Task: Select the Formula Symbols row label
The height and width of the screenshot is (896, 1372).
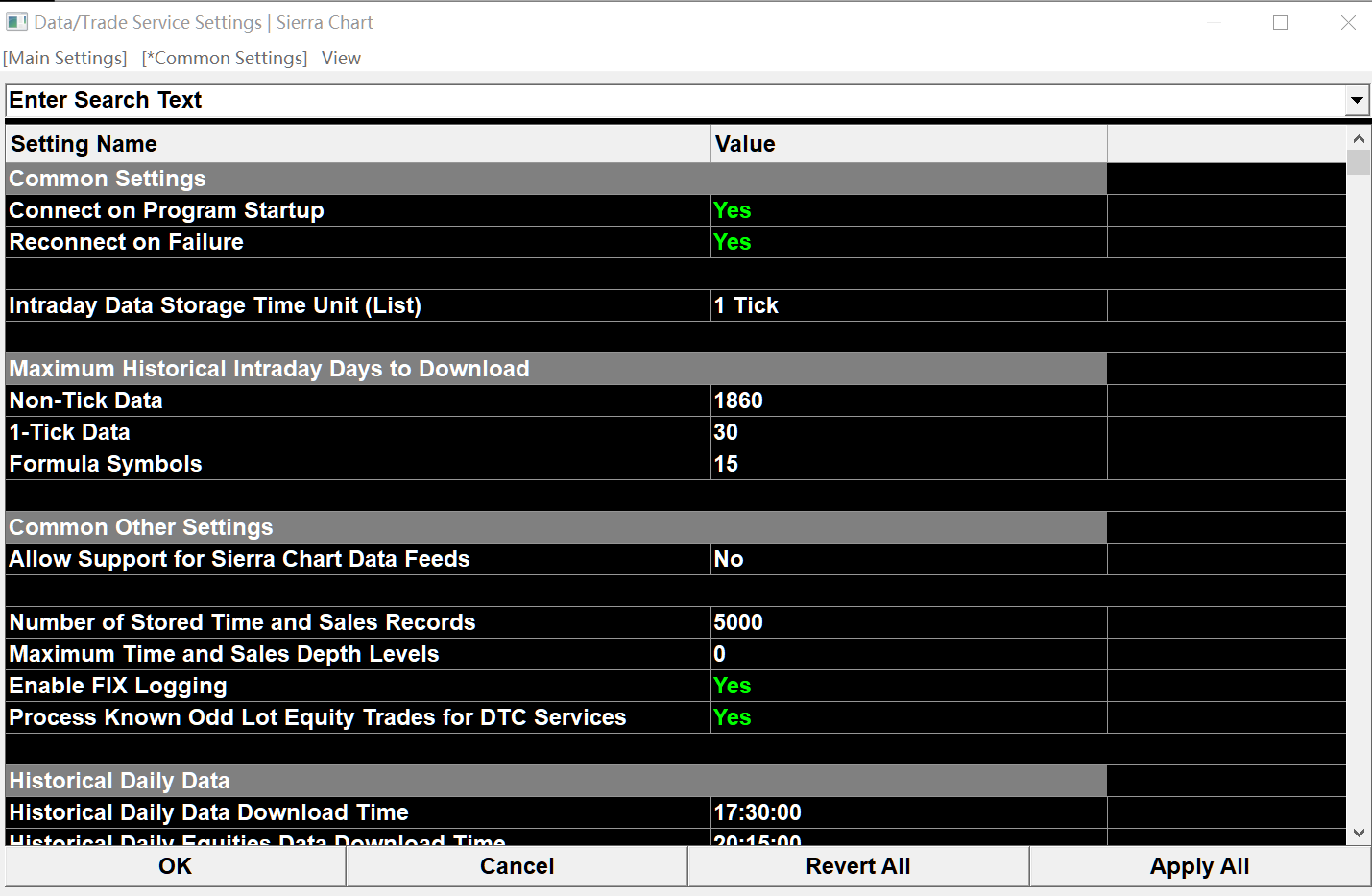Action: [106, 464]
